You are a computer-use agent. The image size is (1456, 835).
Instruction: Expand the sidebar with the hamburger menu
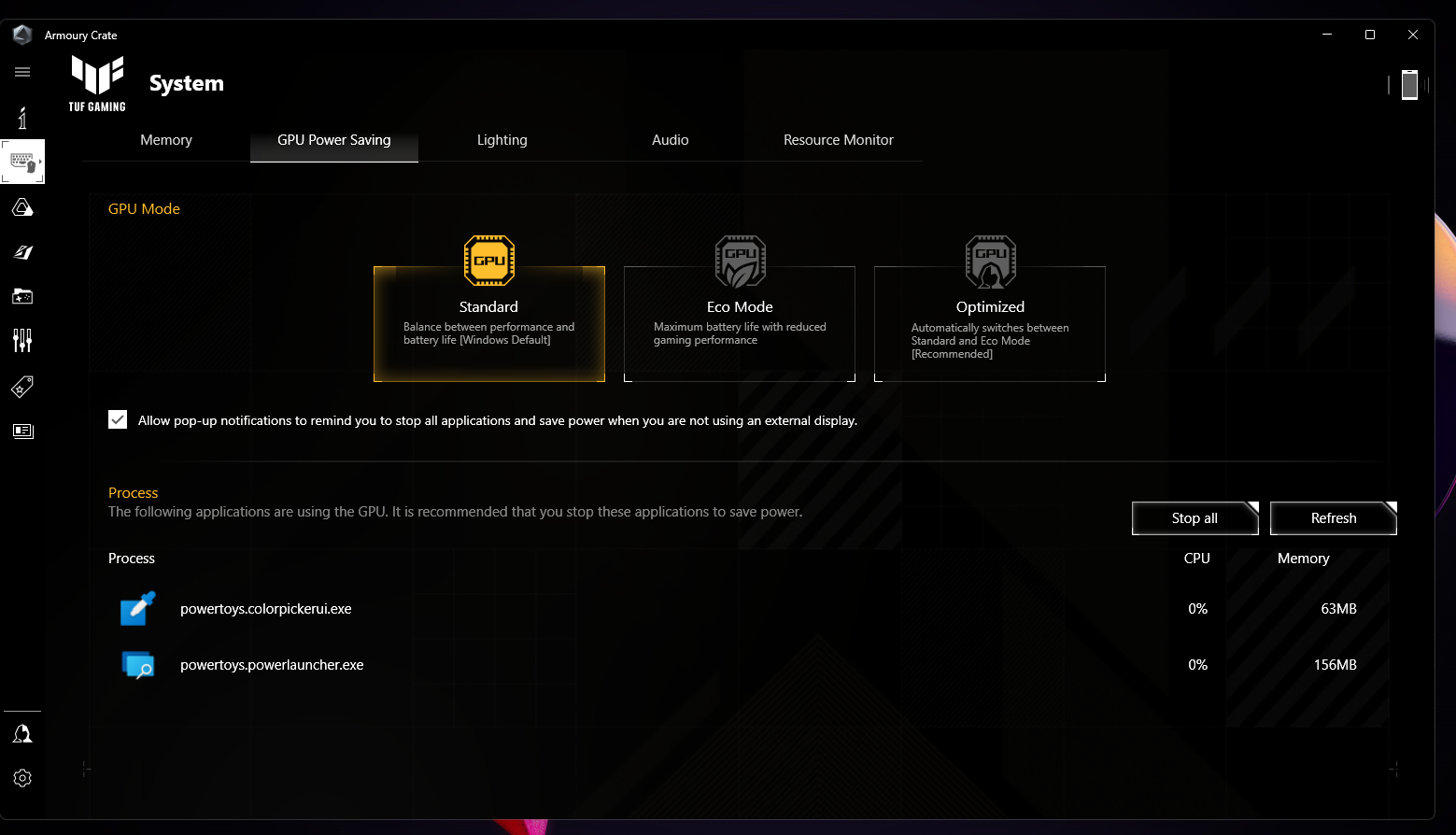(22, 72)
